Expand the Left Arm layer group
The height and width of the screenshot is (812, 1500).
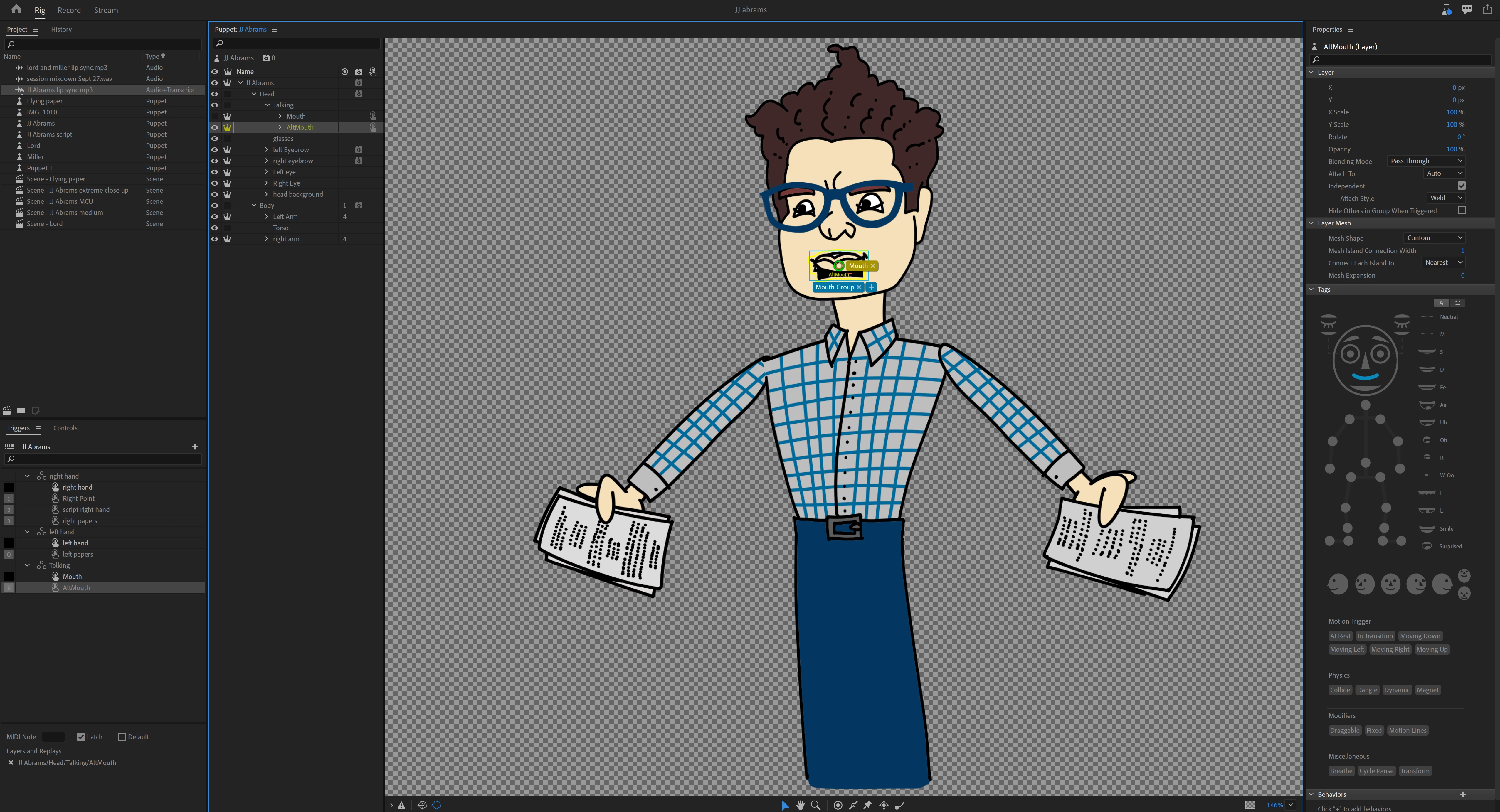click(267, 217)
